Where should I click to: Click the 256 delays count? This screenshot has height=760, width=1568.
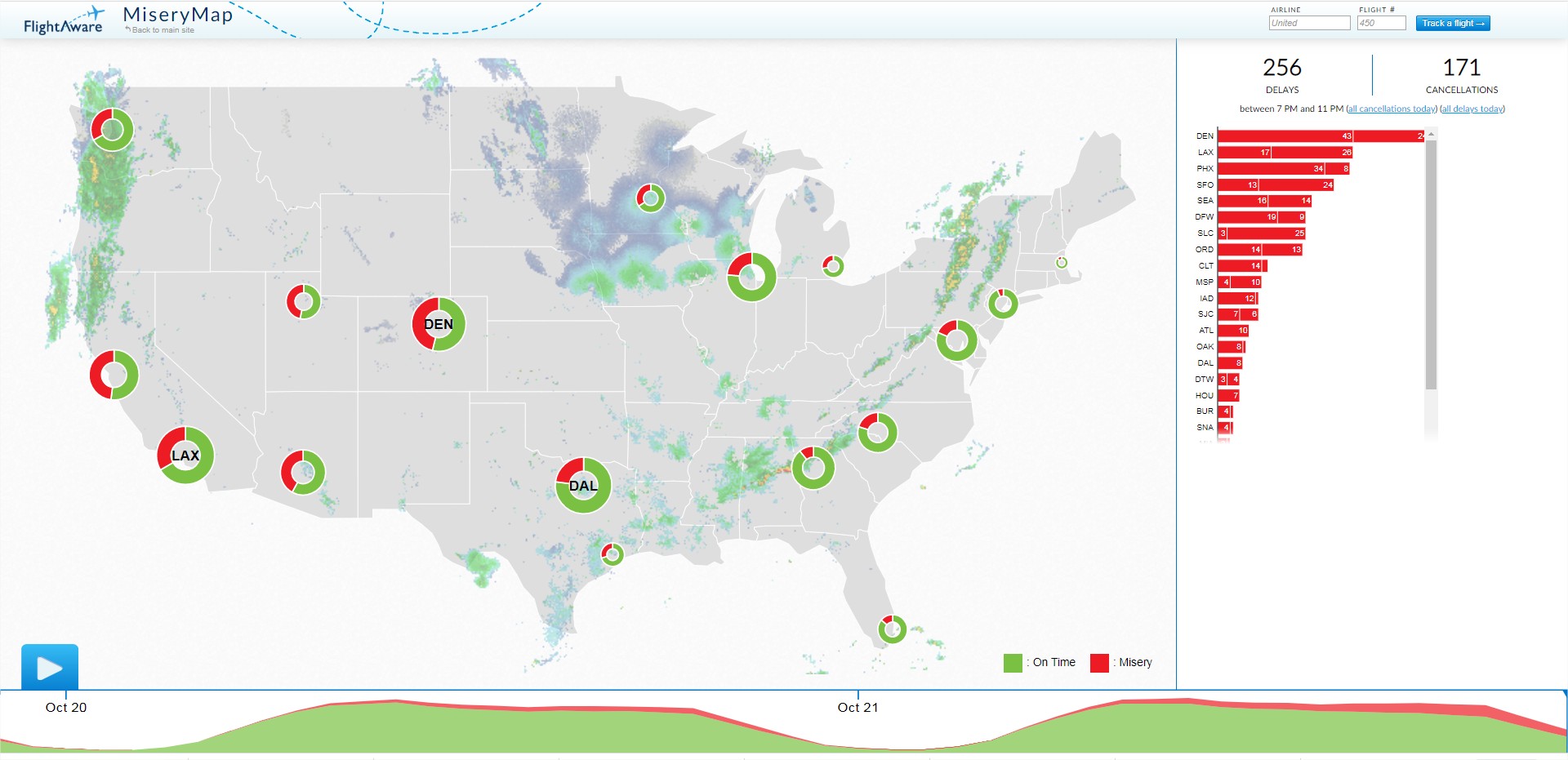click(x=1282, y=67)
